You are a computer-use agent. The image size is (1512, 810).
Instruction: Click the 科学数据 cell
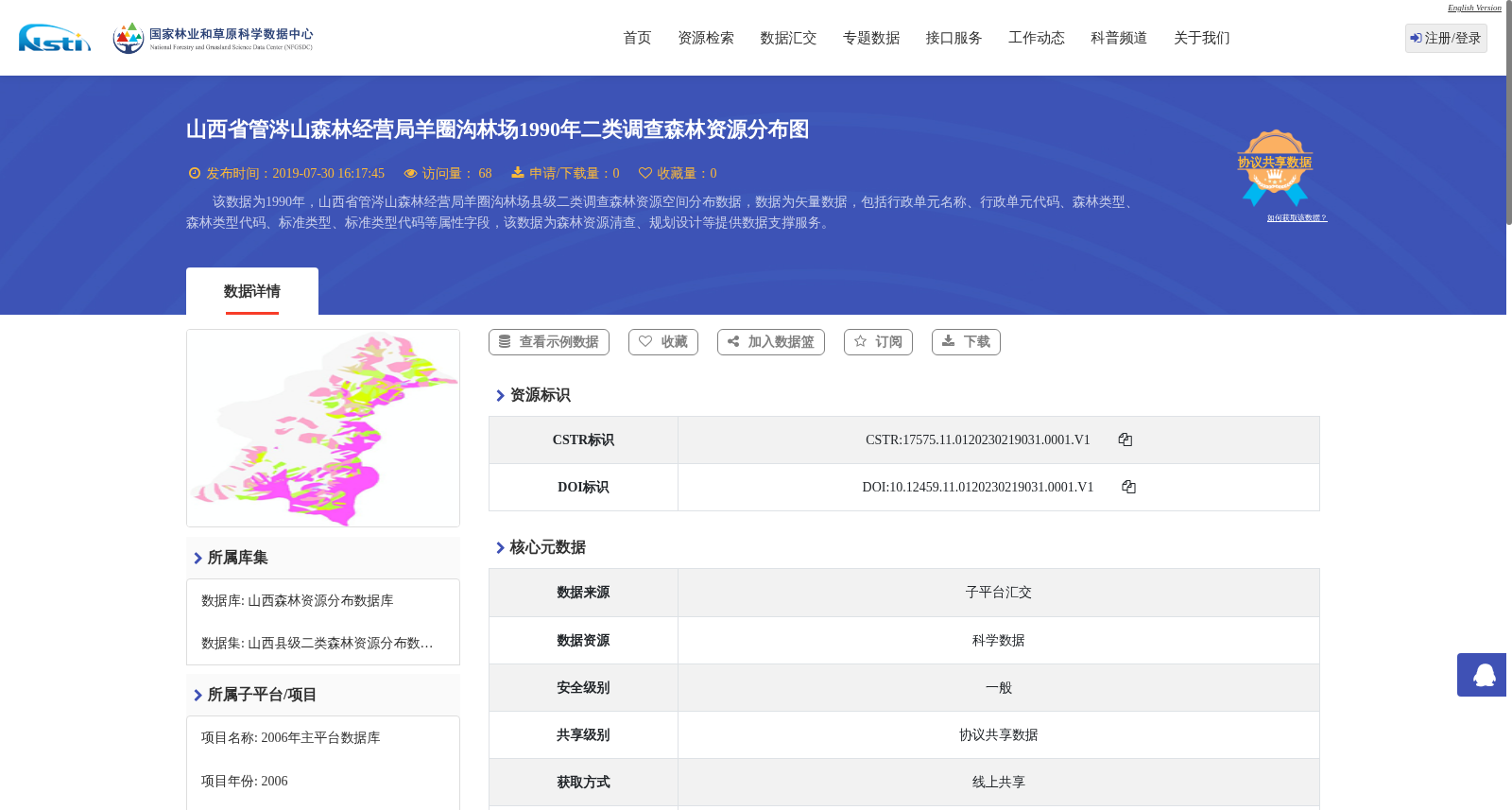pyautogui.click(x=999, y=641)
